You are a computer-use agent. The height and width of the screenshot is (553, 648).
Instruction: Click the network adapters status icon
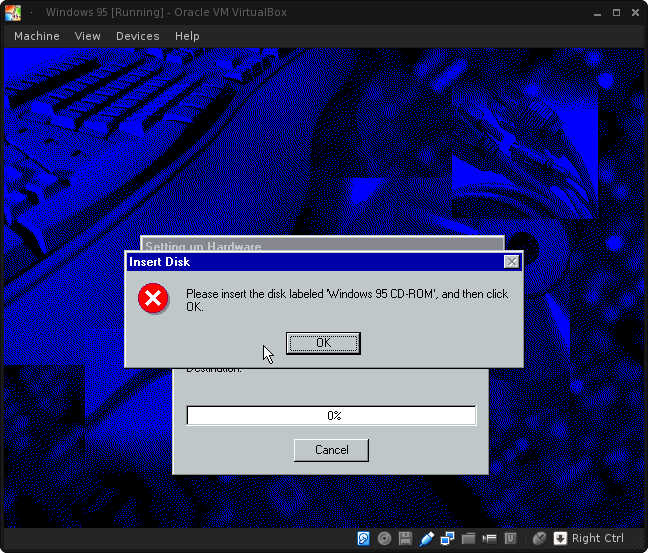pyautogui.click(x=448, y=539)
